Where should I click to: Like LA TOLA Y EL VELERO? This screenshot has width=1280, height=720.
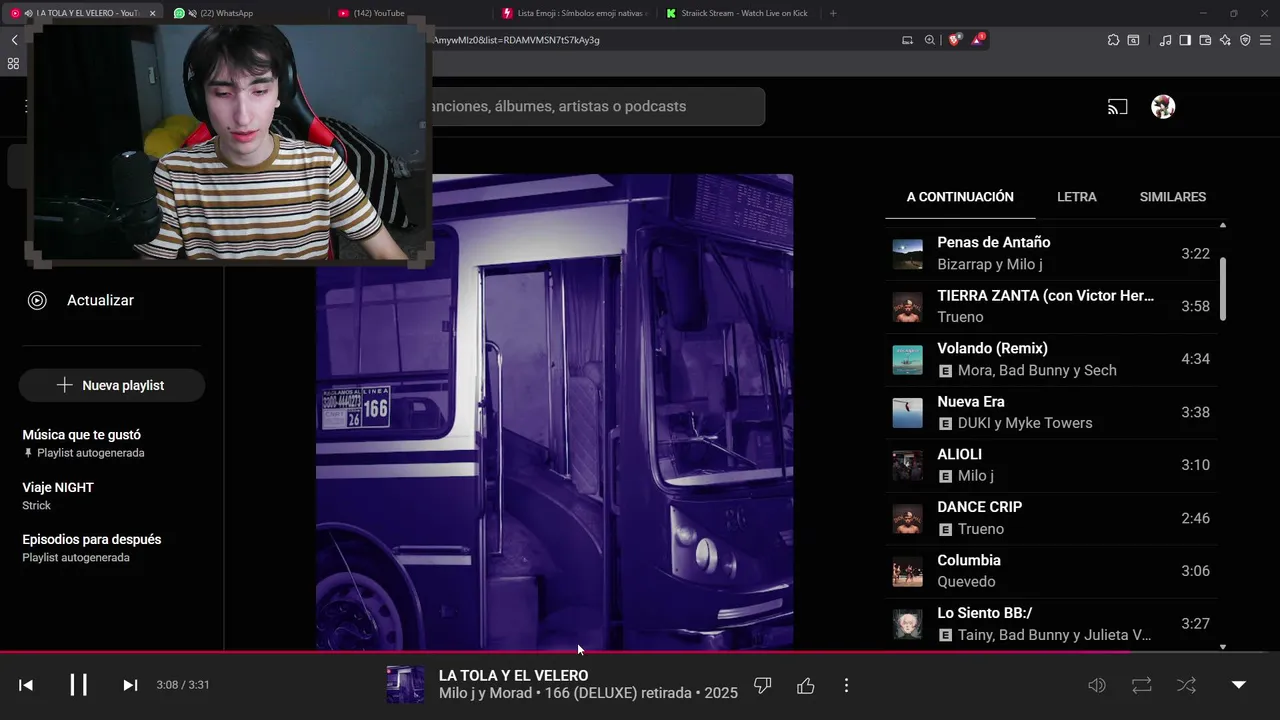coord(806,685)
